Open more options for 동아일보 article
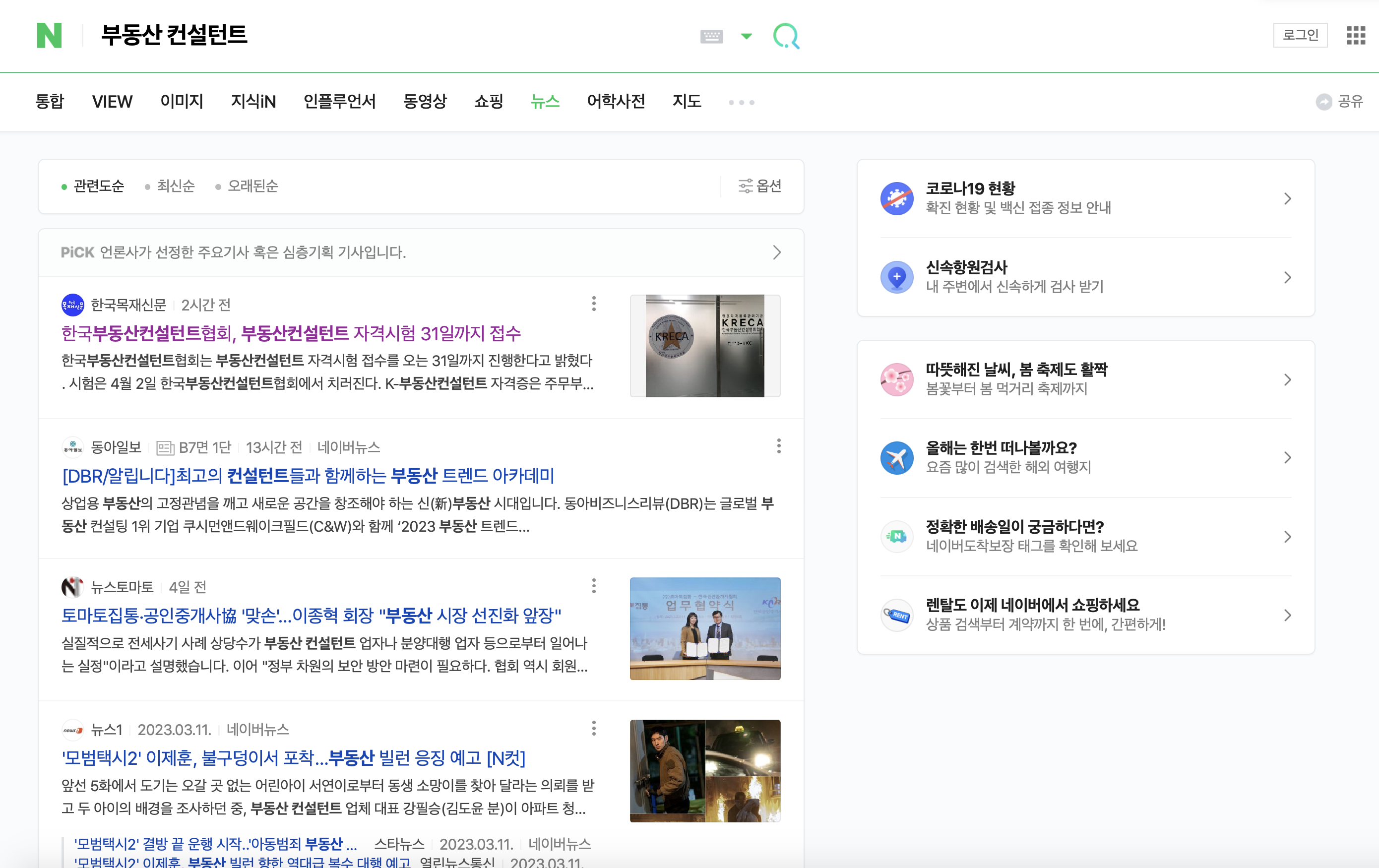This screenshot has height=868, width=1379. click(x=779, y=446)
